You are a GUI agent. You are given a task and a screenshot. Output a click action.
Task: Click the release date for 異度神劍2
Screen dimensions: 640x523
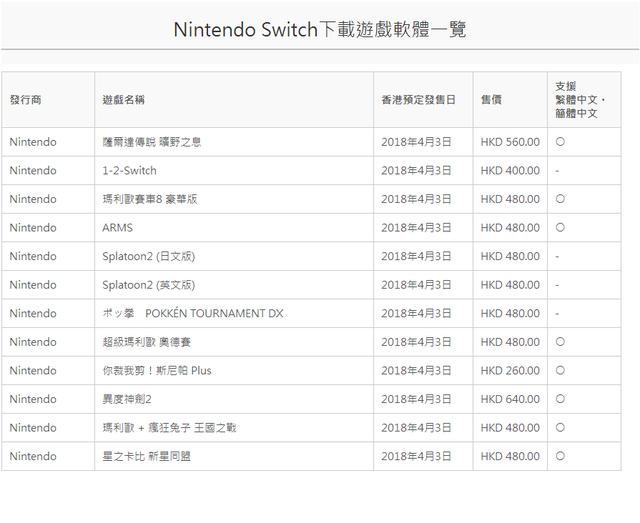[x=416, y=399]
